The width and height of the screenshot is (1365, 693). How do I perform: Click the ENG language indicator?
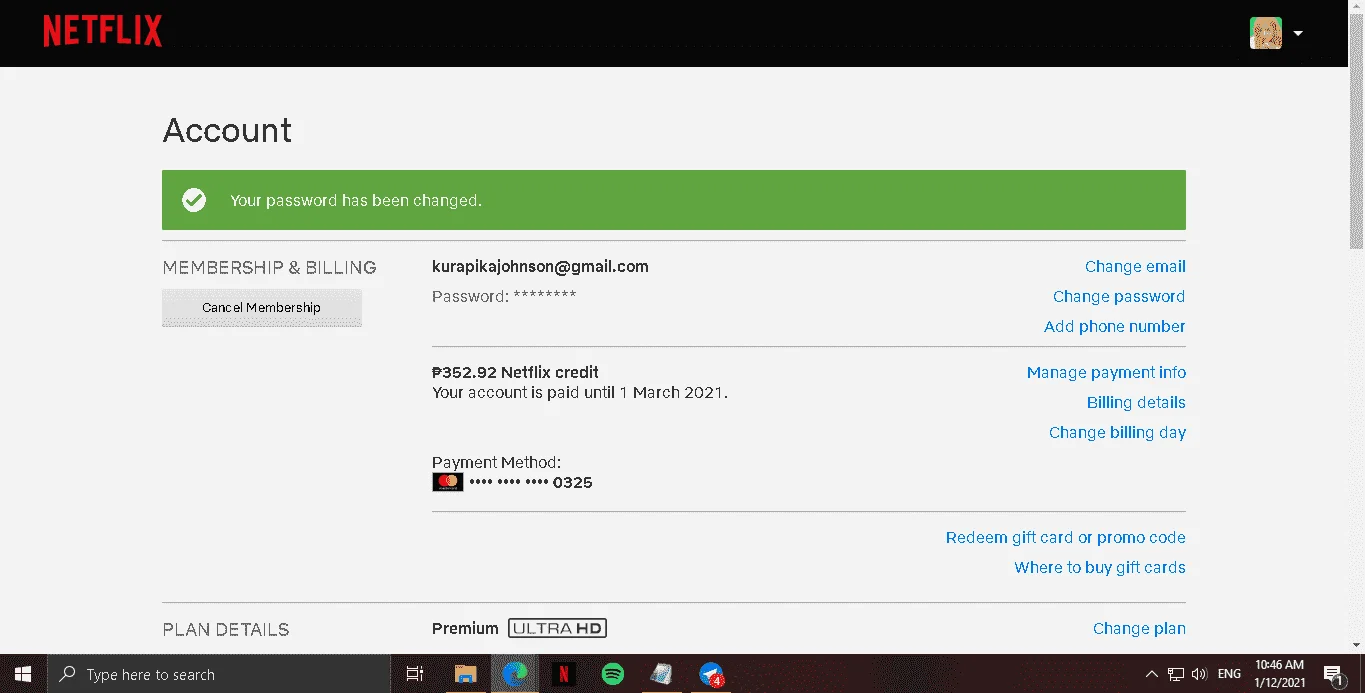[x=1229, y=674]
